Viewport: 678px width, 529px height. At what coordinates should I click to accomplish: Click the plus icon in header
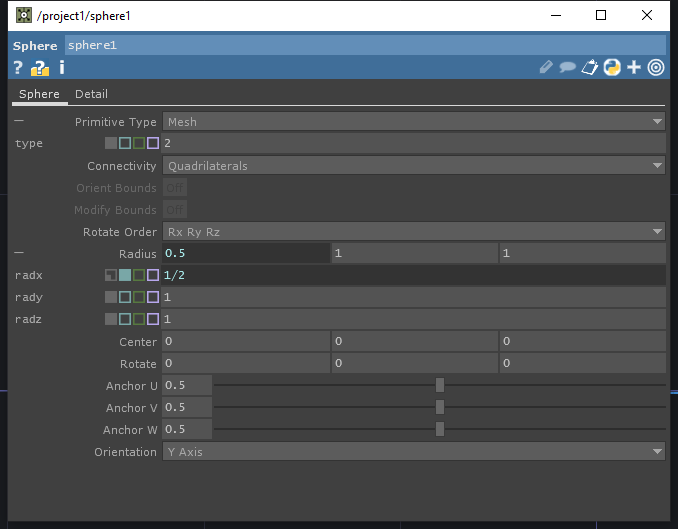(x=634, y=68)
